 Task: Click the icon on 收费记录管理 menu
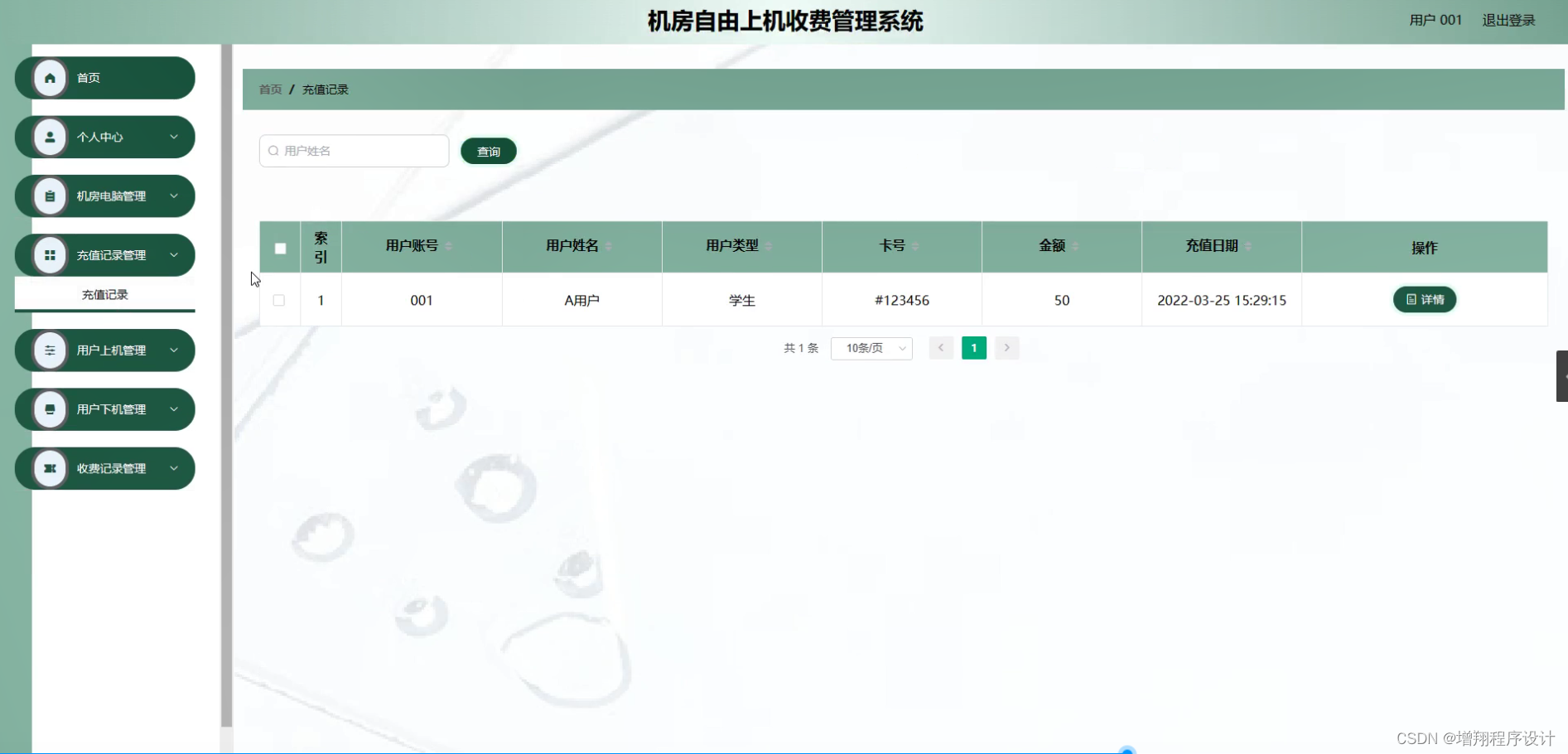click(x=50, y=468)
